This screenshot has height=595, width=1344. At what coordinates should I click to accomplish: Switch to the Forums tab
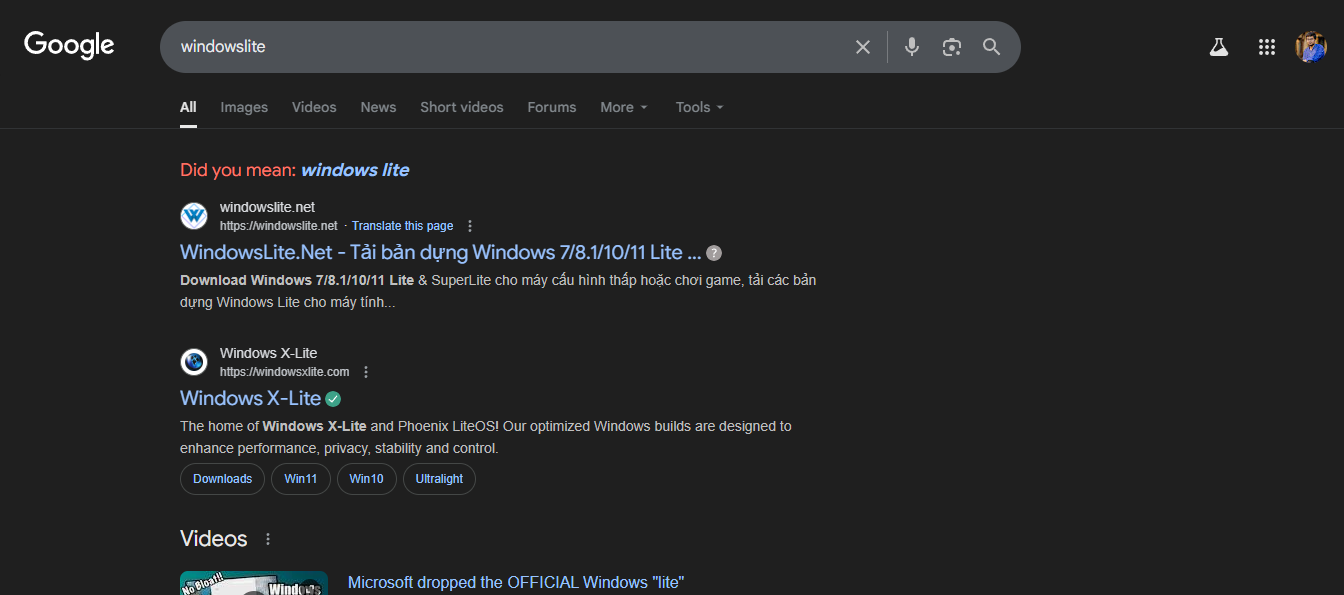552,107
